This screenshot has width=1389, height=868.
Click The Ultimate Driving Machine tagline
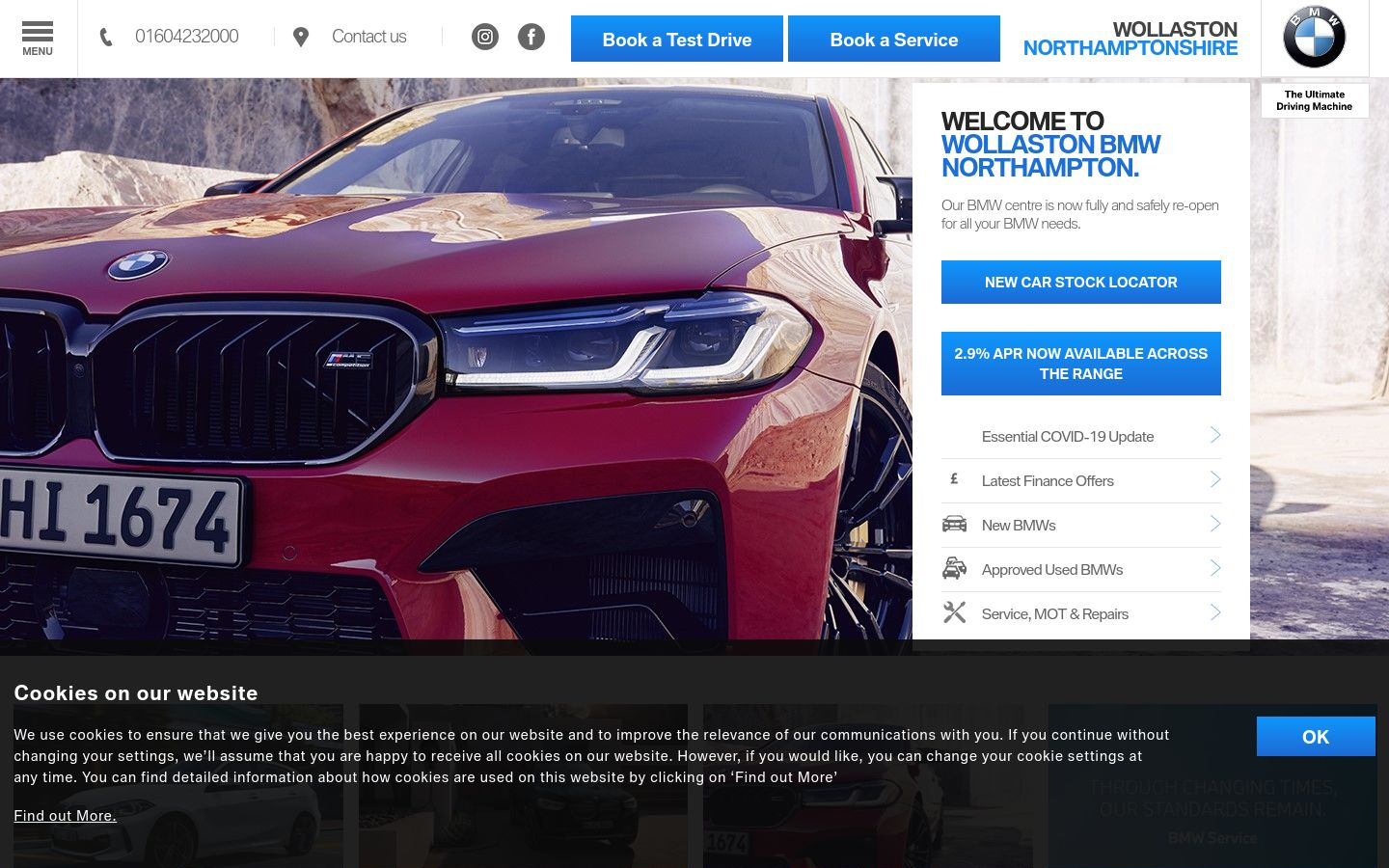[1315, 100]
